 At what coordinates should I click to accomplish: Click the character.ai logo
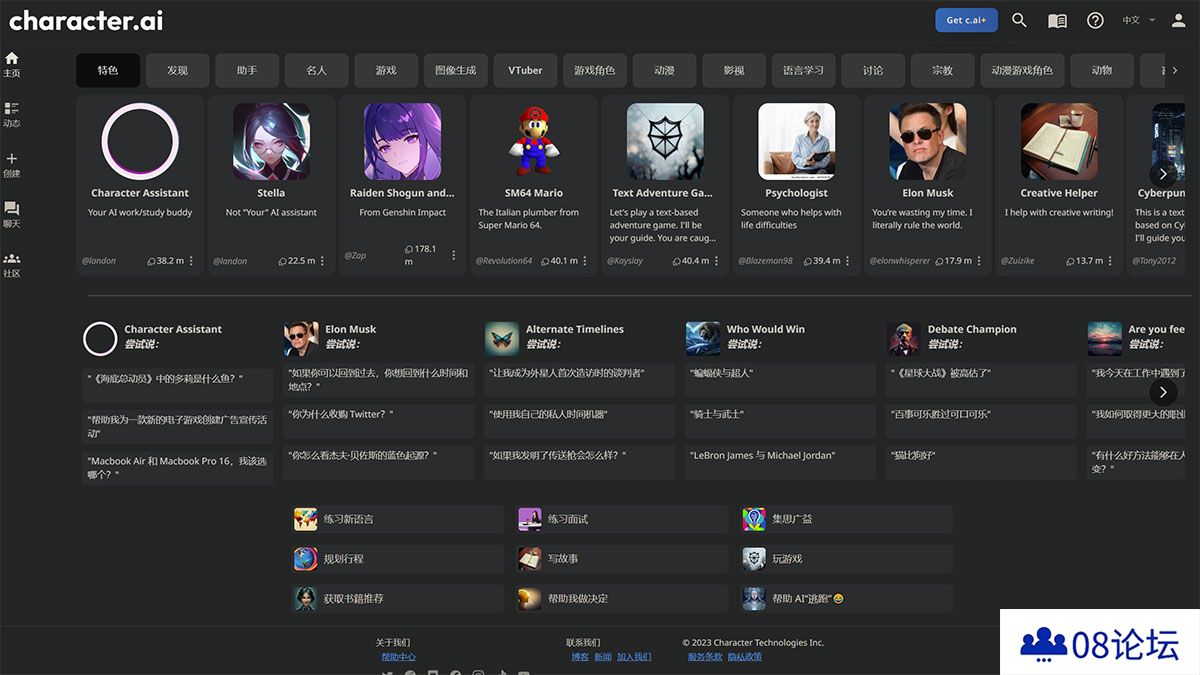pos(86,20)
